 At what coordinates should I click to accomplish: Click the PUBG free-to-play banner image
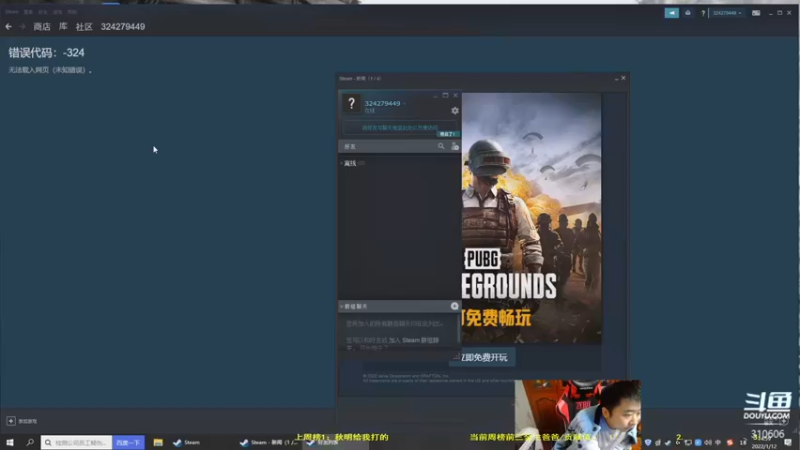click(x=531, y=218)
